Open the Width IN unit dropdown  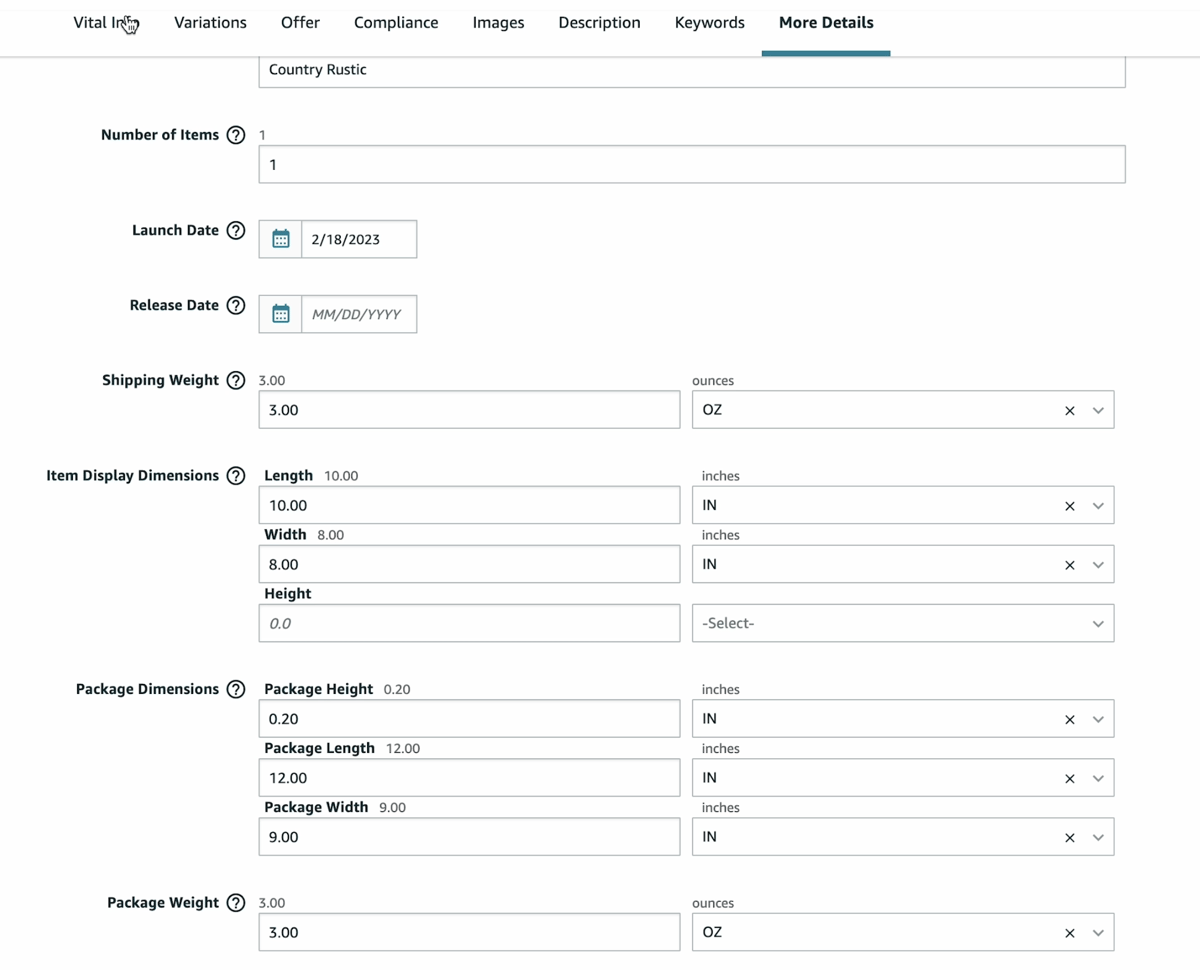tap(1098, 563)
